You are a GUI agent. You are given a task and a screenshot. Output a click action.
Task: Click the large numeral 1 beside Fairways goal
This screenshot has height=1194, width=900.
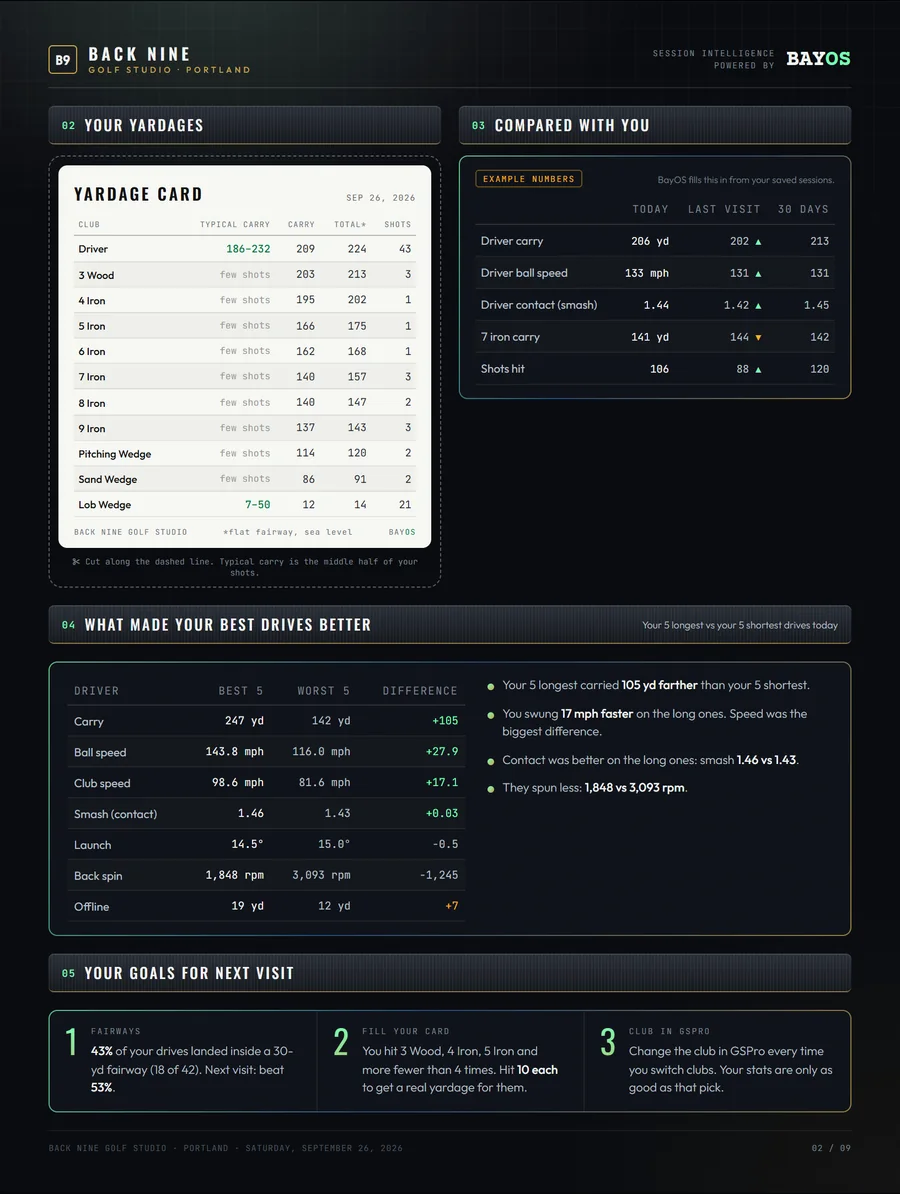point(71,1042)
